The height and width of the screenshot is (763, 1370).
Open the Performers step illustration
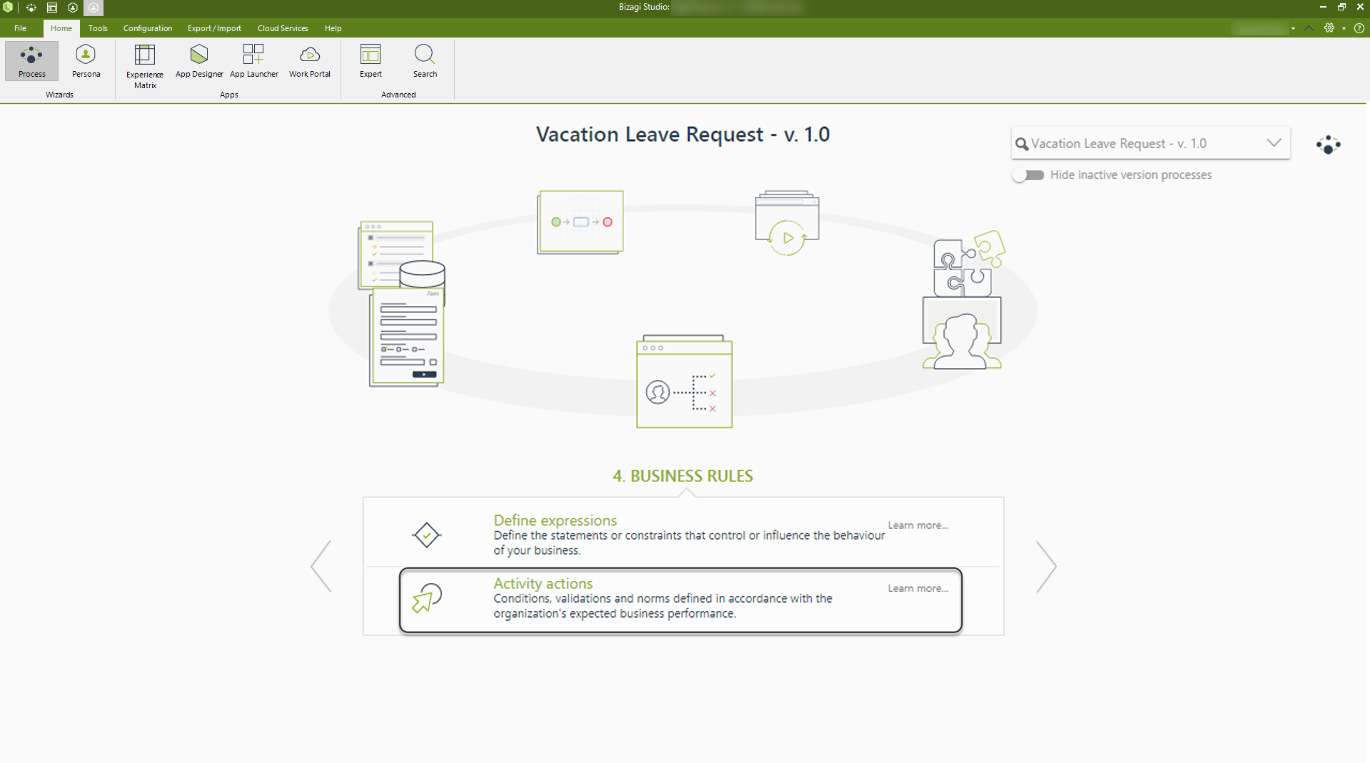coord(962,334)
